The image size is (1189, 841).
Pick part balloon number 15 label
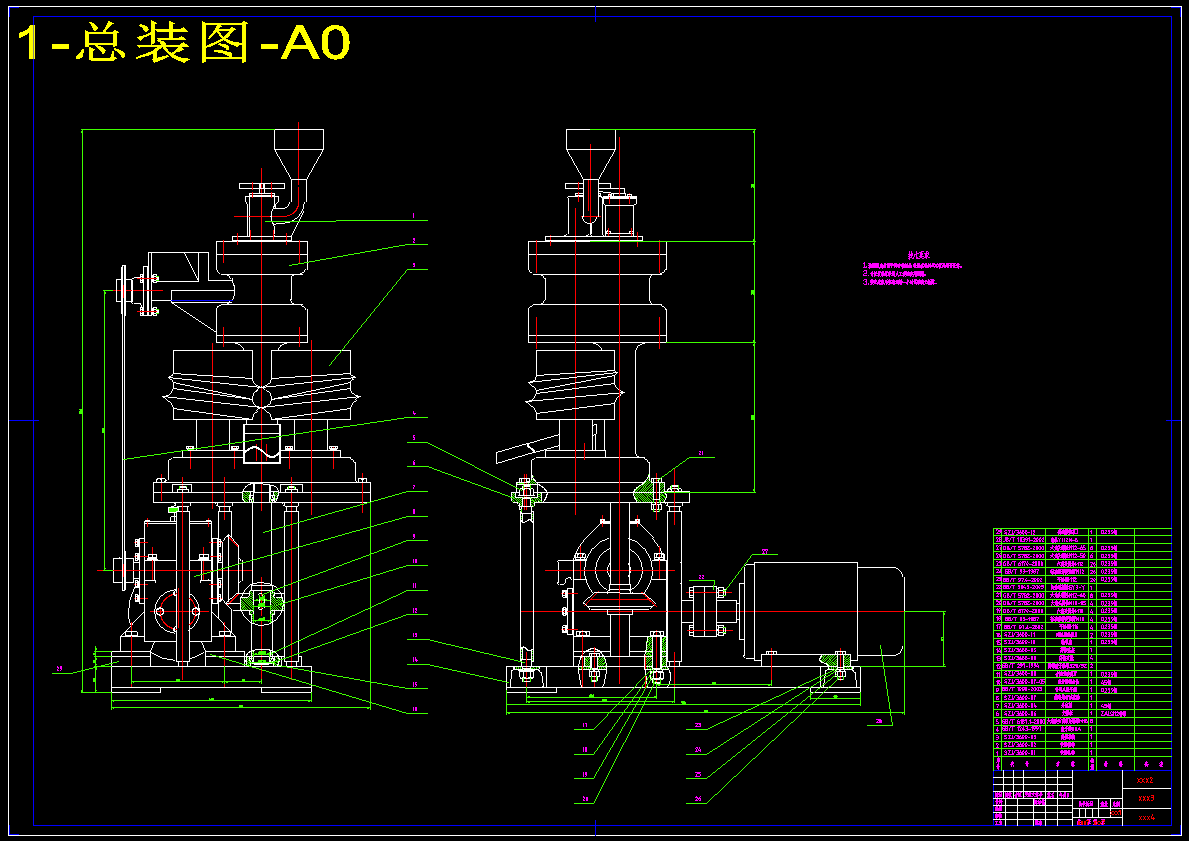tap(414, 685)
